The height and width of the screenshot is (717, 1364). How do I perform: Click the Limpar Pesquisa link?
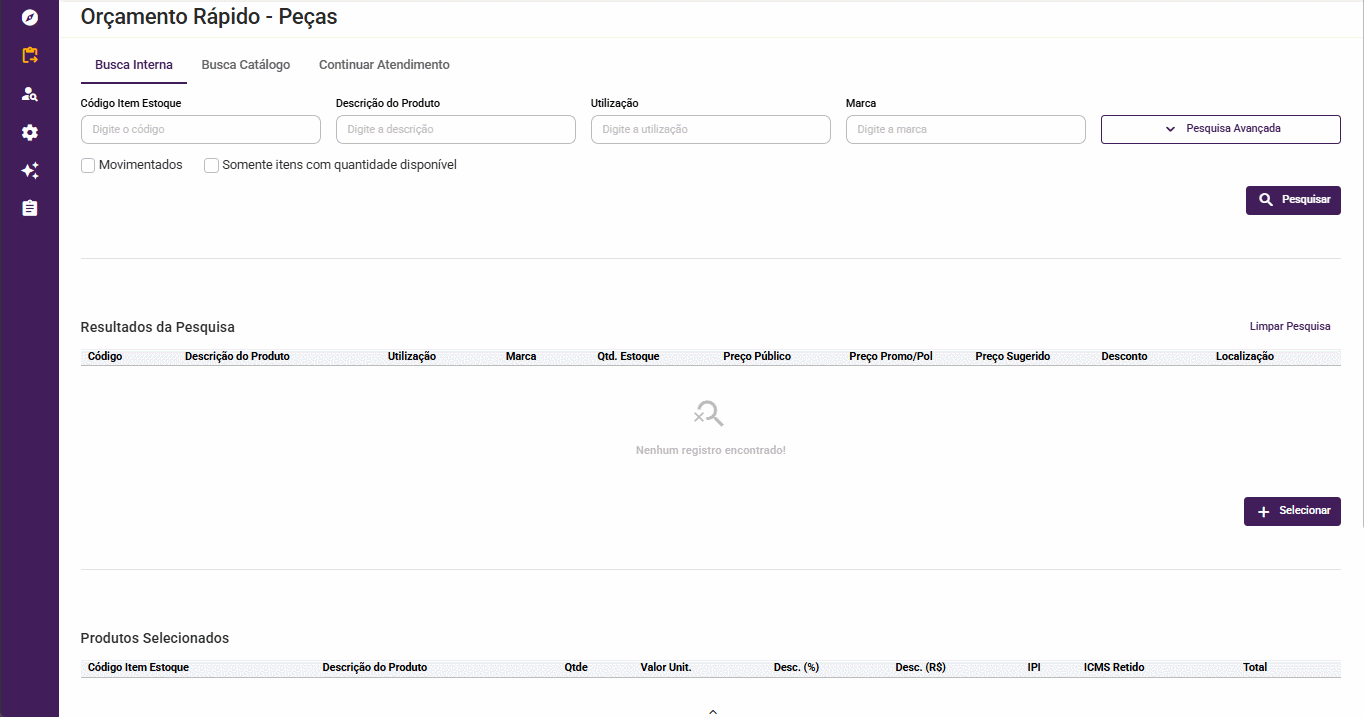pos(1290,326)
